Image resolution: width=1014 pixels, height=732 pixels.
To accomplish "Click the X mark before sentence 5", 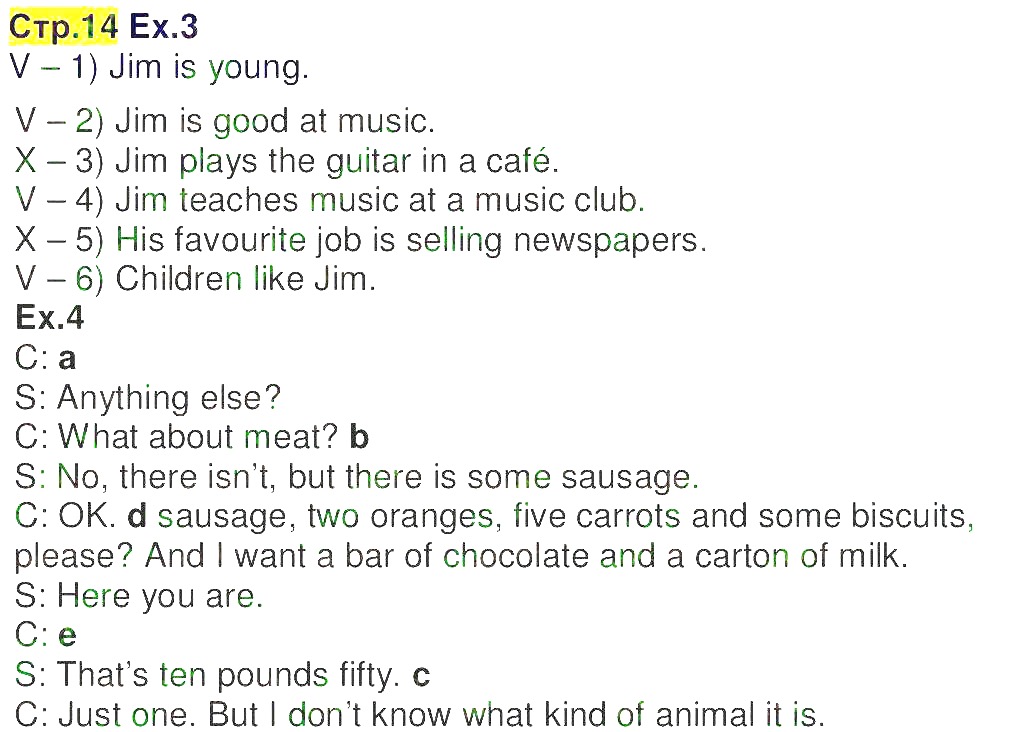I will click(26, 240).
